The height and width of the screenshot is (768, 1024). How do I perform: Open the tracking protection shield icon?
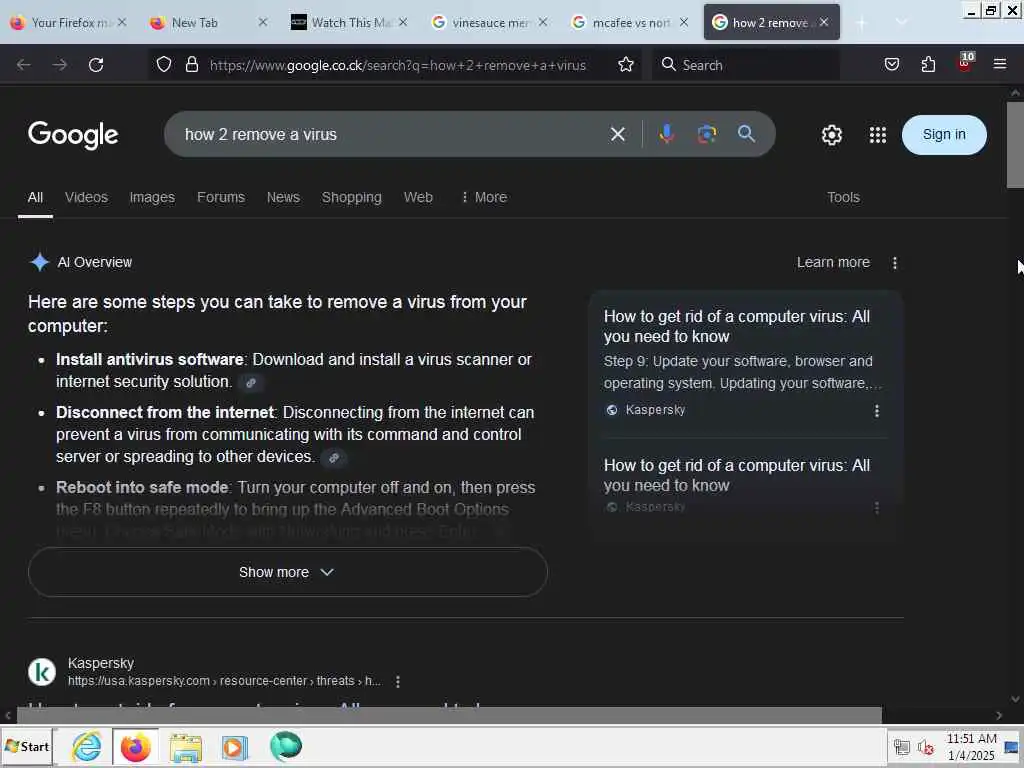[x=164, y=64]
